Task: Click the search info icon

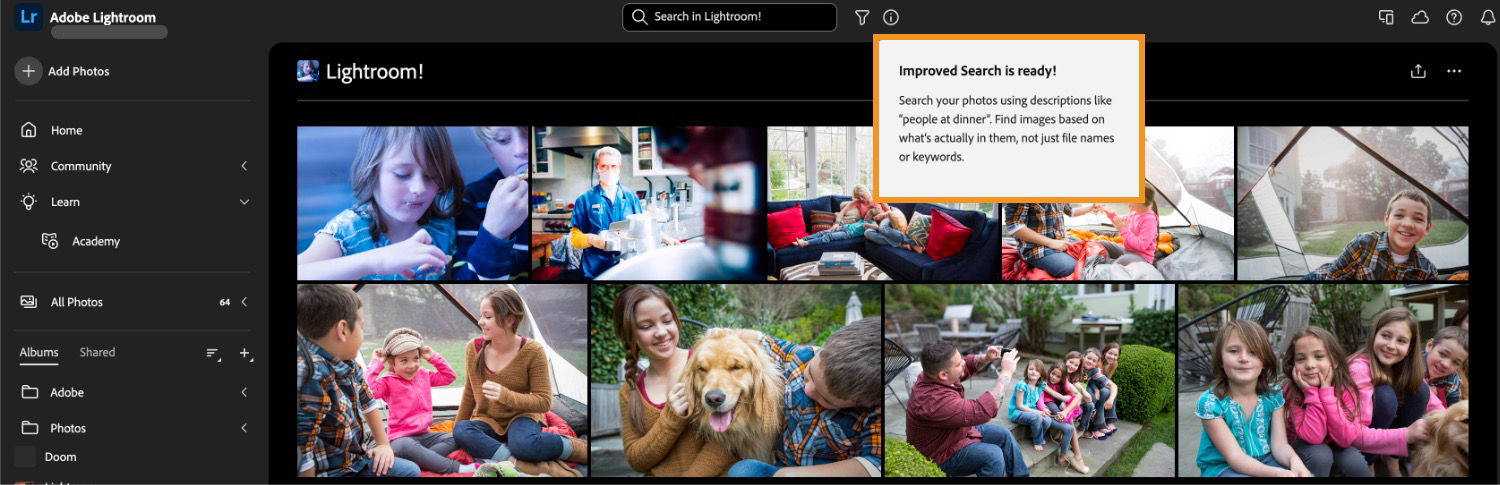Action: 891,17
